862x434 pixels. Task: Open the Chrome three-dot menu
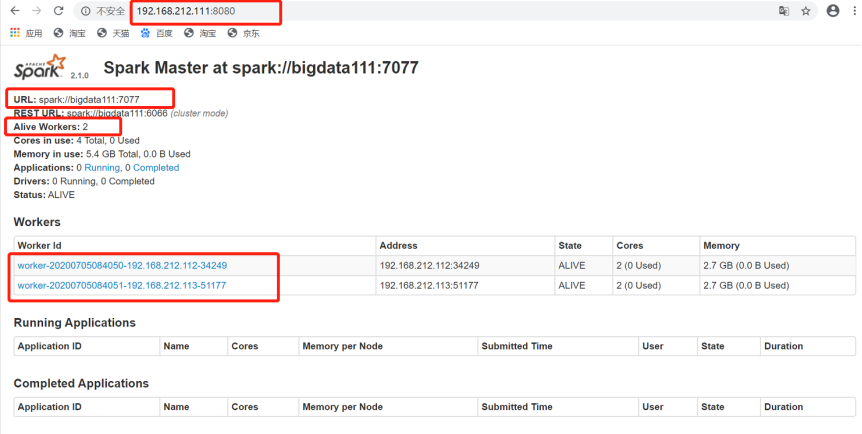tap(856, 11)
